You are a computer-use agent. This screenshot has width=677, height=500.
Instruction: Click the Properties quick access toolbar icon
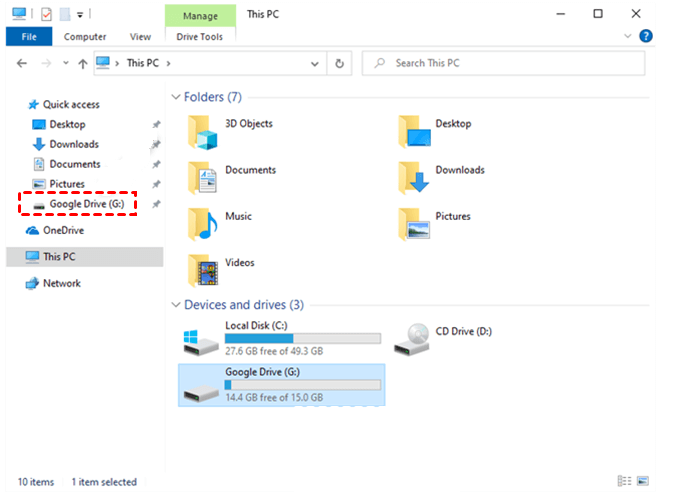point(46,14)
